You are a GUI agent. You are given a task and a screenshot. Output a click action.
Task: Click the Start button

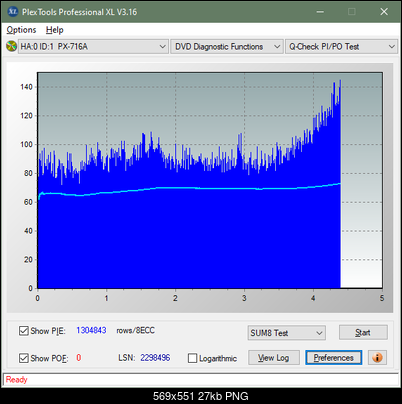pyautogui.click(x=363, y=332)
